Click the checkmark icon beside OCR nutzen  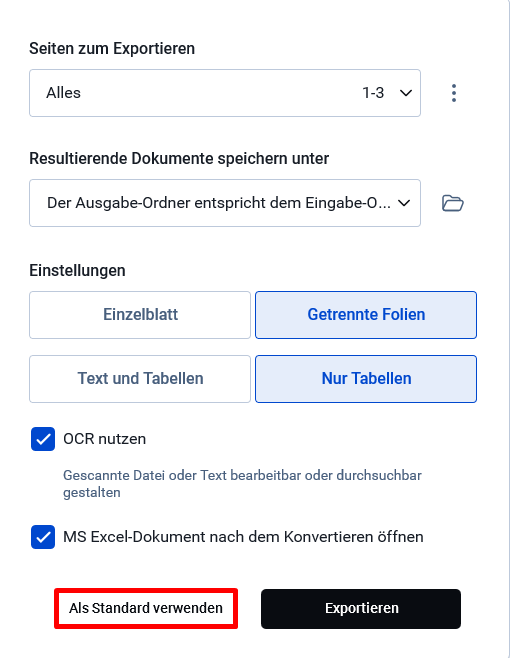click(x=43, y=439)
